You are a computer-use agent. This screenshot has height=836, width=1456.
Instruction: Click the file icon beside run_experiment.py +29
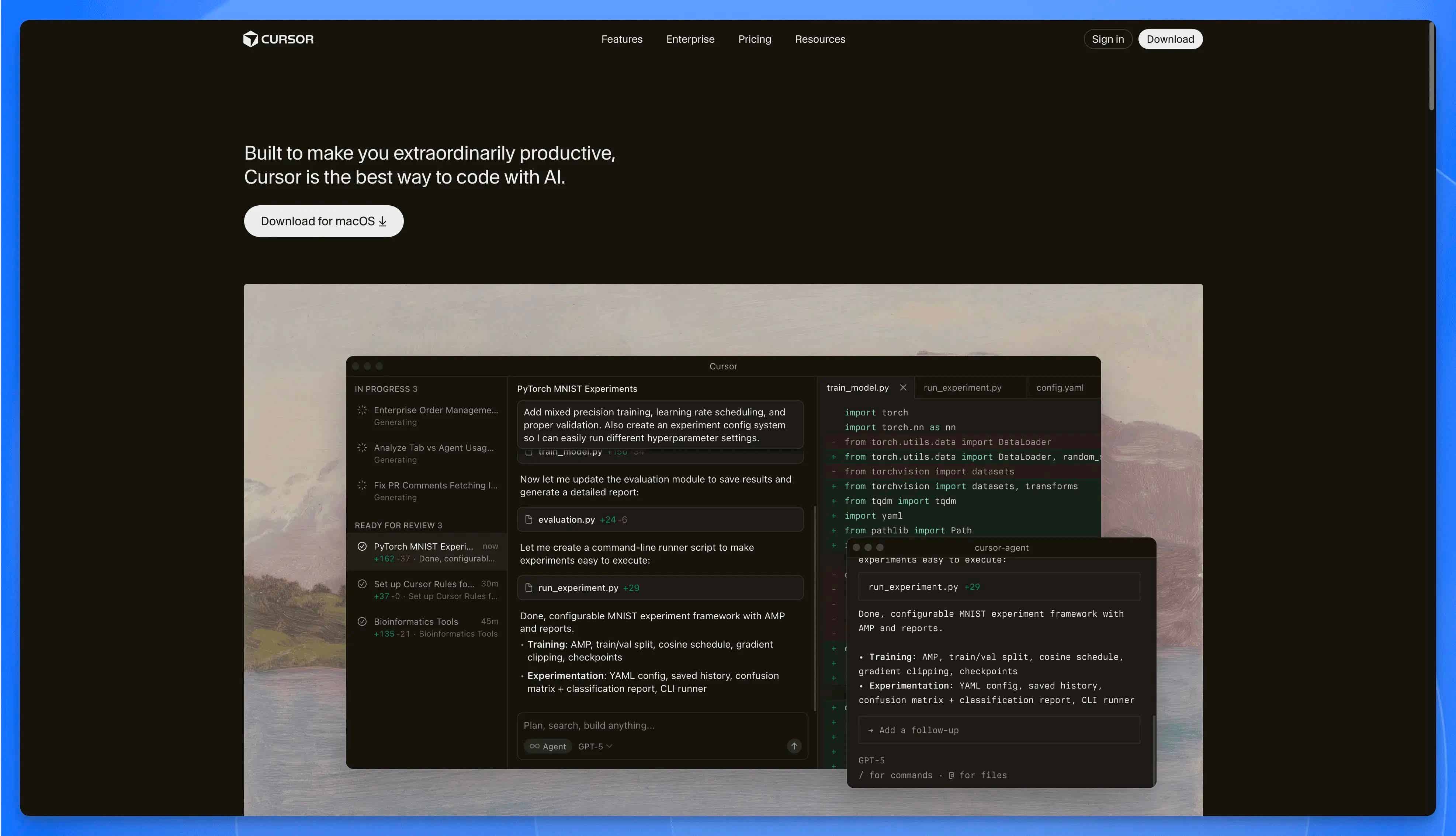tap(529, 588)
